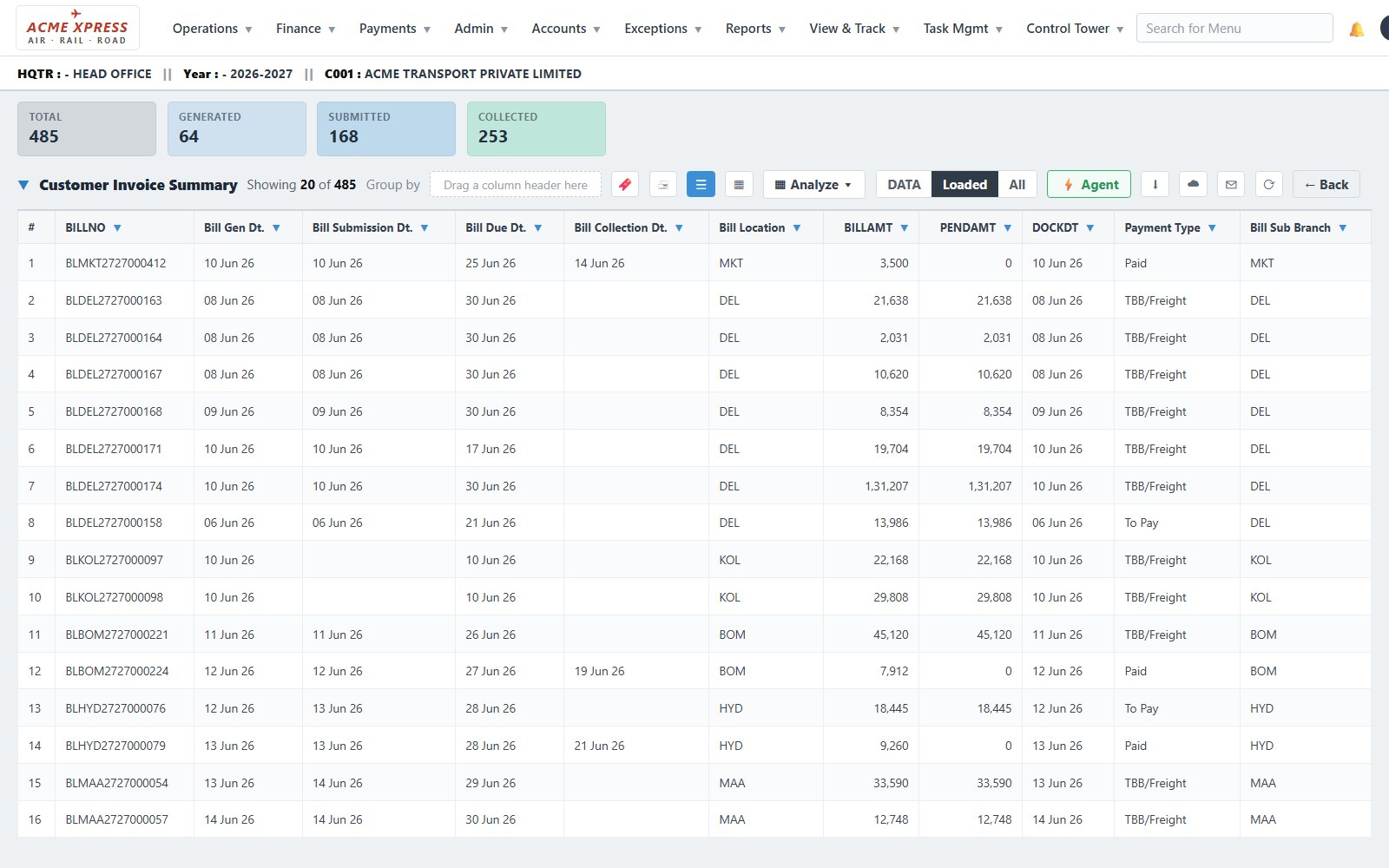Select the All mode toggle

1017,185
